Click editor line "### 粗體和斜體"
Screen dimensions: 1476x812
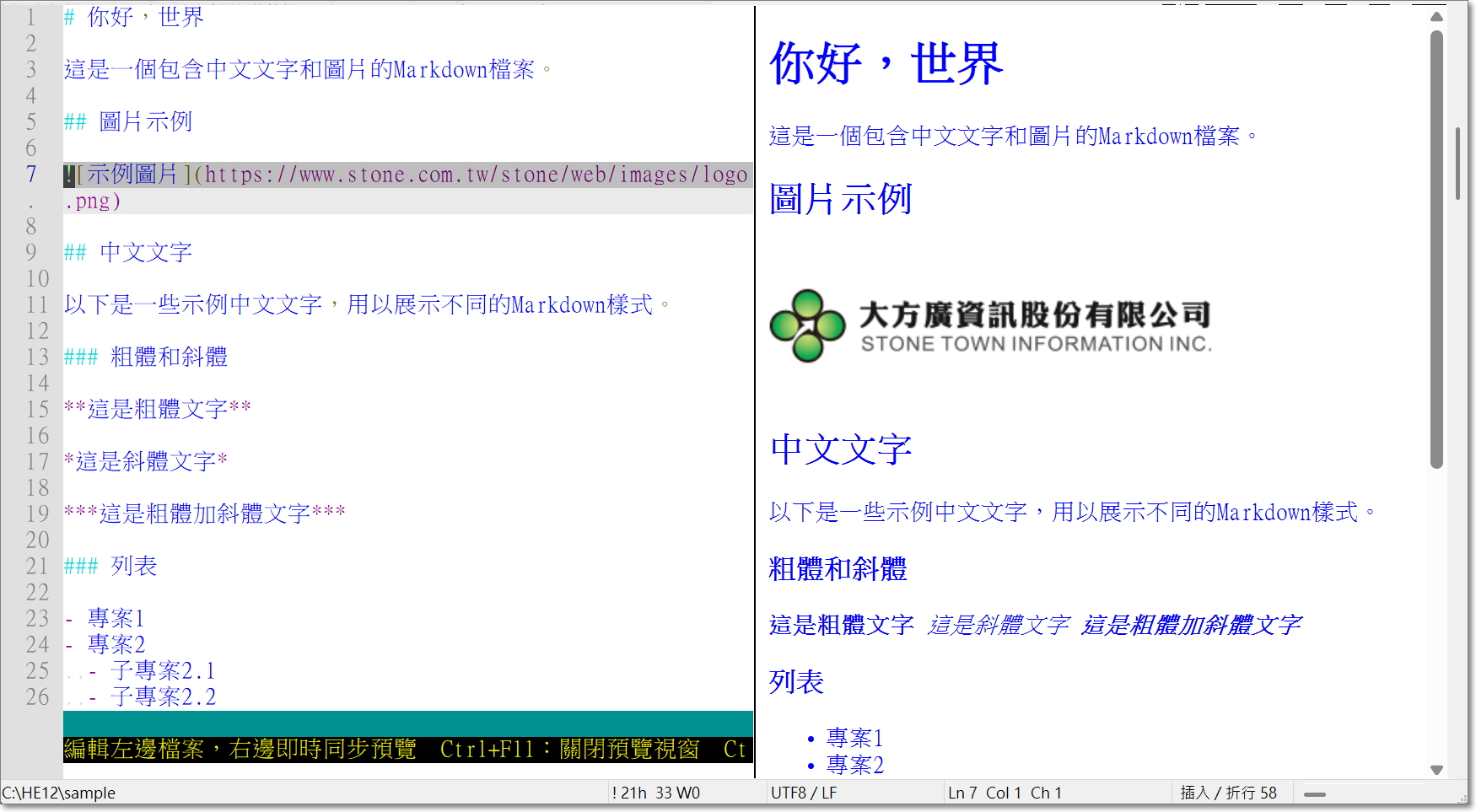pos(146,357)
